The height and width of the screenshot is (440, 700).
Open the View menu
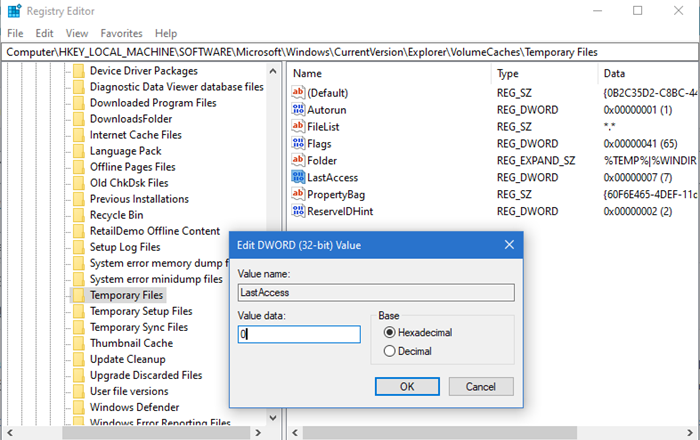click(x=77, y=33)
